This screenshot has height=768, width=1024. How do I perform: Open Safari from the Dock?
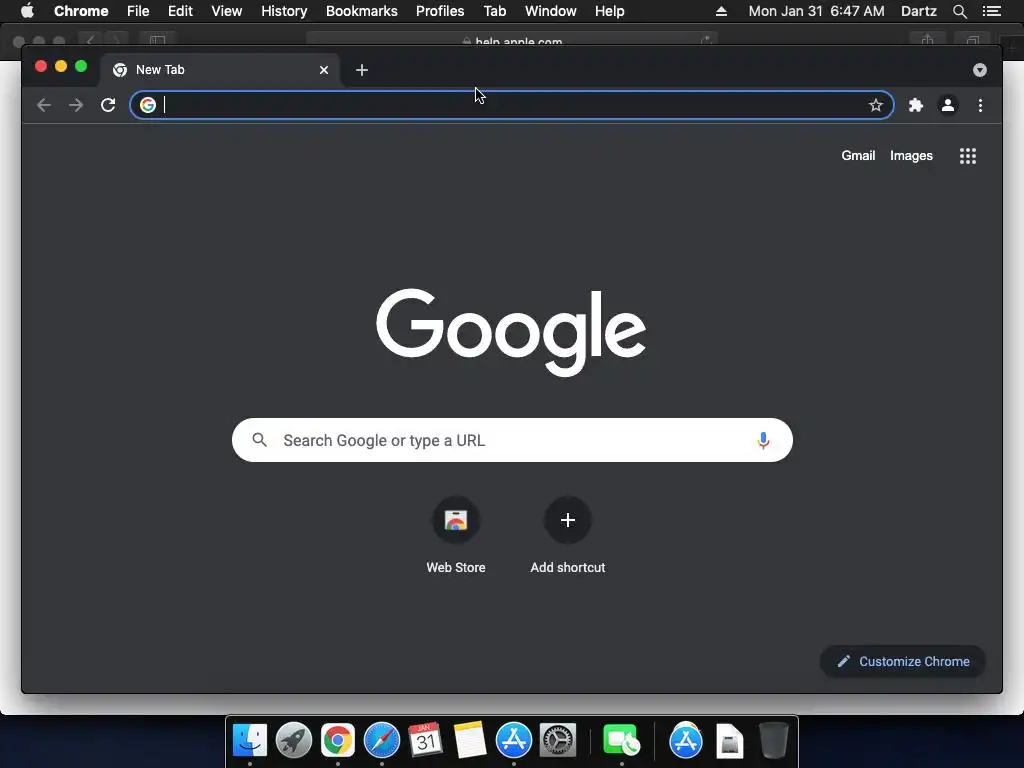click(381, 741)
